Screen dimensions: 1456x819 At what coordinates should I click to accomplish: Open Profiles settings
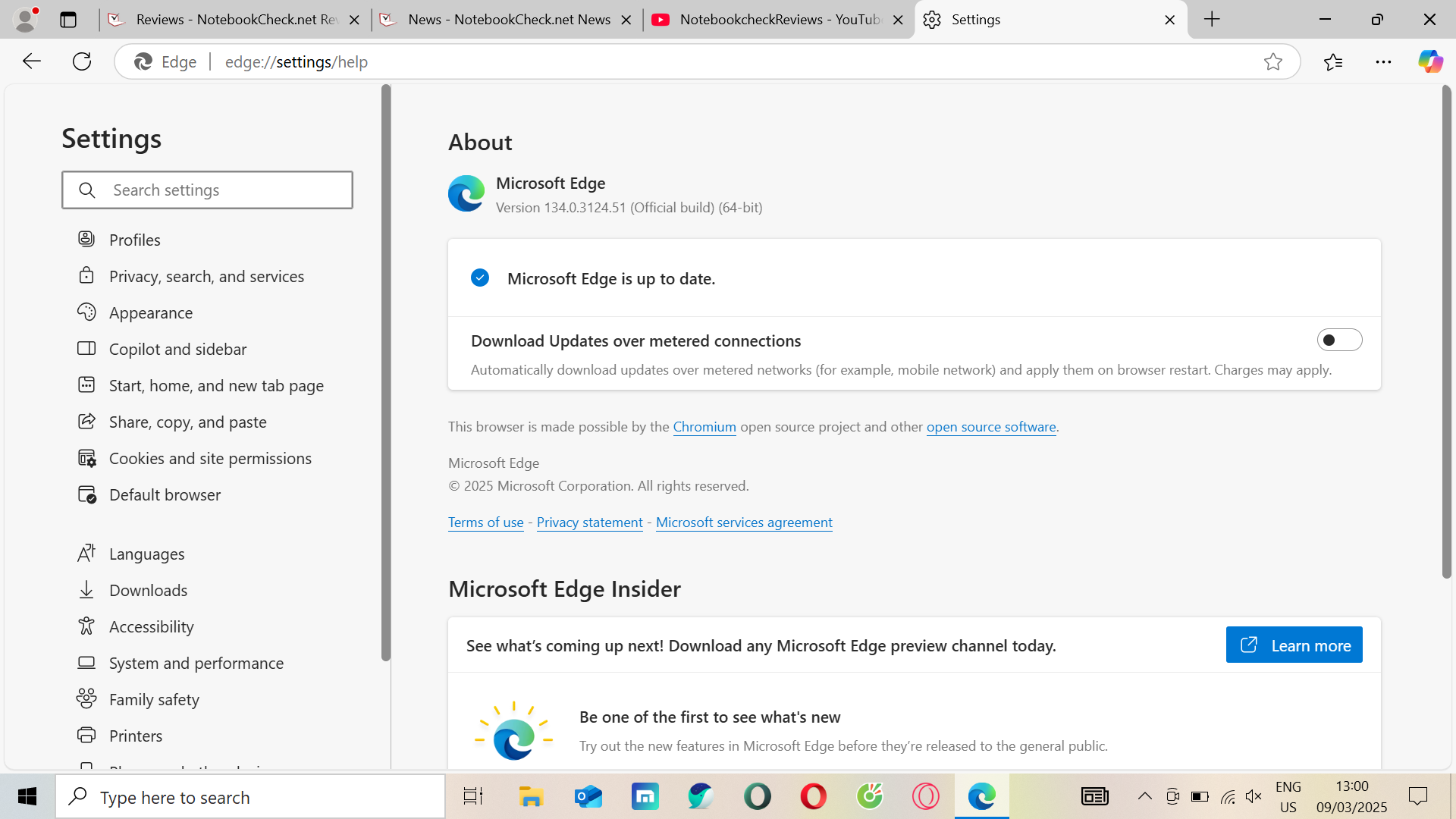(135, 240)
